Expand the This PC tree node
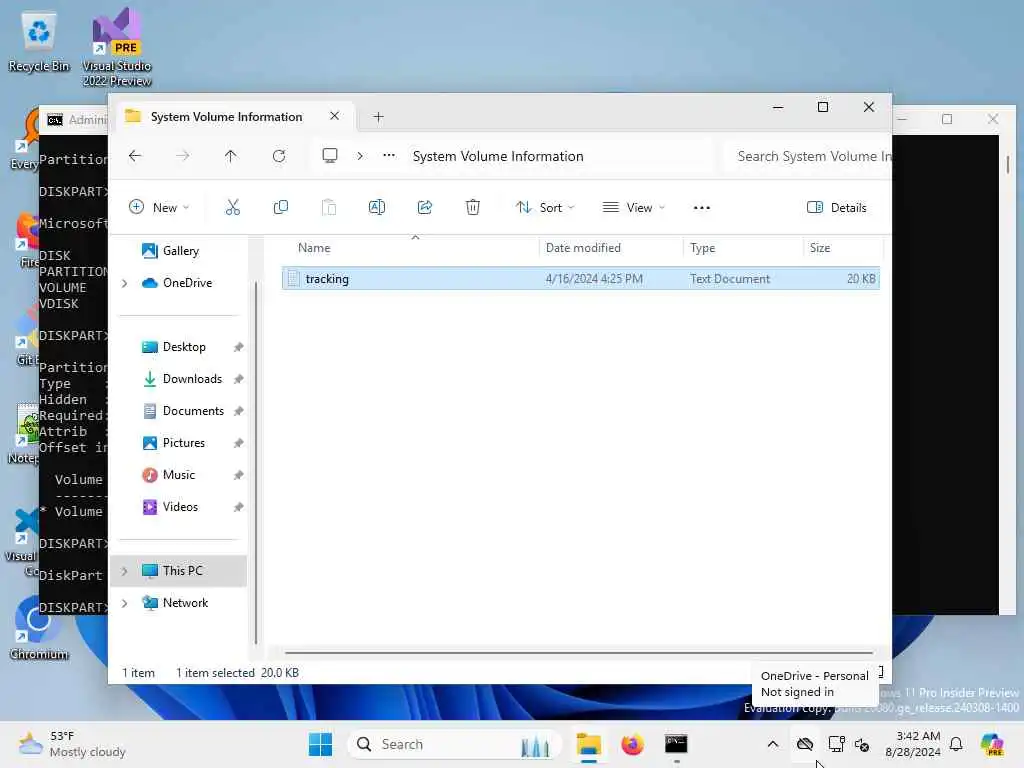1024x768 pixels. [x=125, y=571]
